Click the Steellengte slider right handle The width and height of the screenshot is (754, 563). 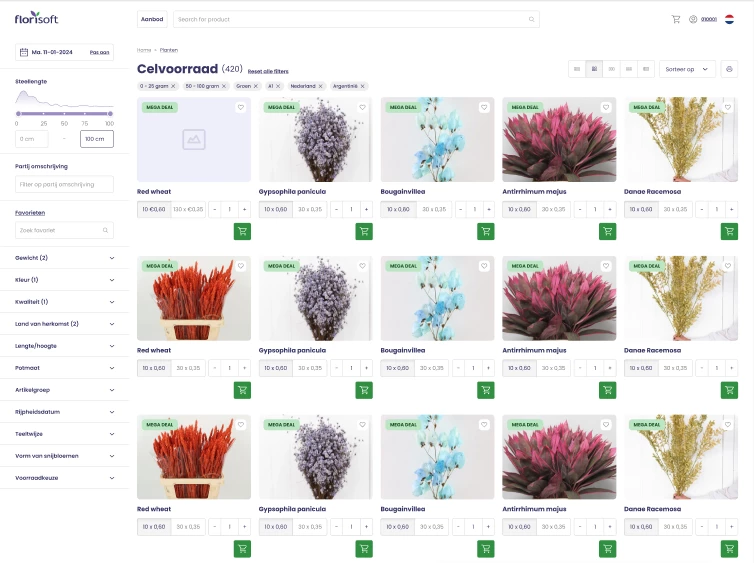[x=110, y=114]
